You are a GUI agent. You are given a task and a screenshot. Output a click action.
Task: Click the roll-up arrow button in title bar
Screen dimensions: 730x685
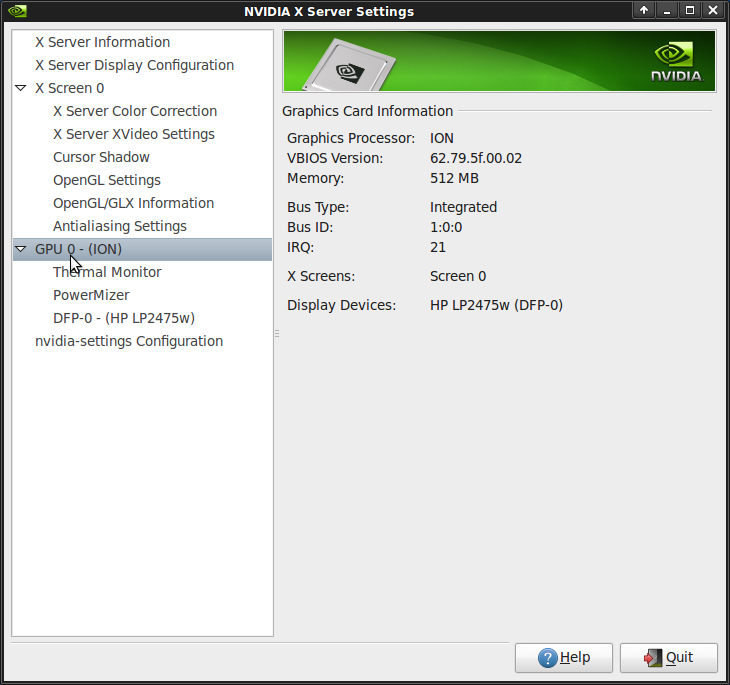click(644, 10)
